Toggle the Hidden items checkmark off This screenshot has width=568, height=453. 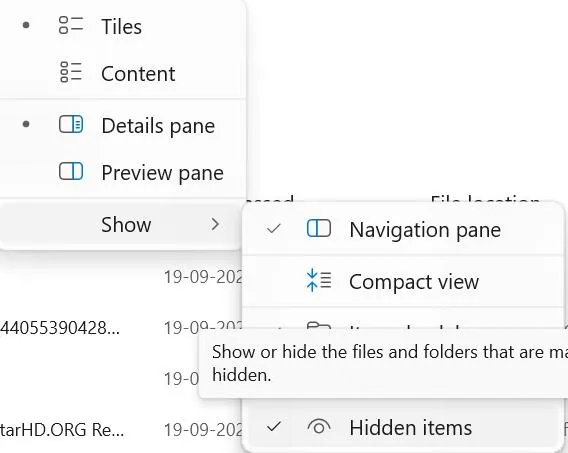click(x=273, y=427)
